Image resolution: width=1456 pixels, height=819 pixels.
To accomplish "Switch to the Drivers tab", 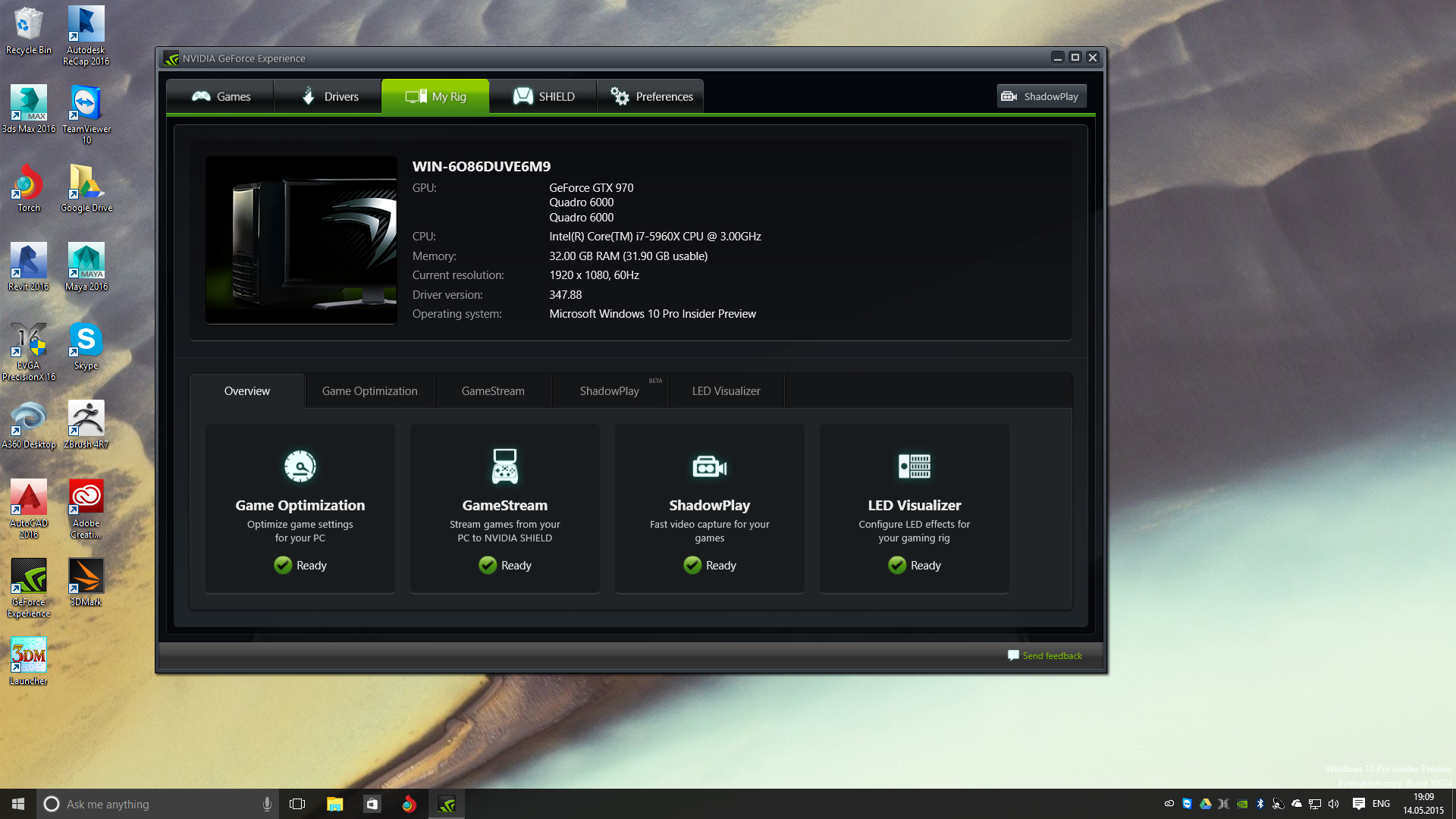I will [x=329, y=96].
